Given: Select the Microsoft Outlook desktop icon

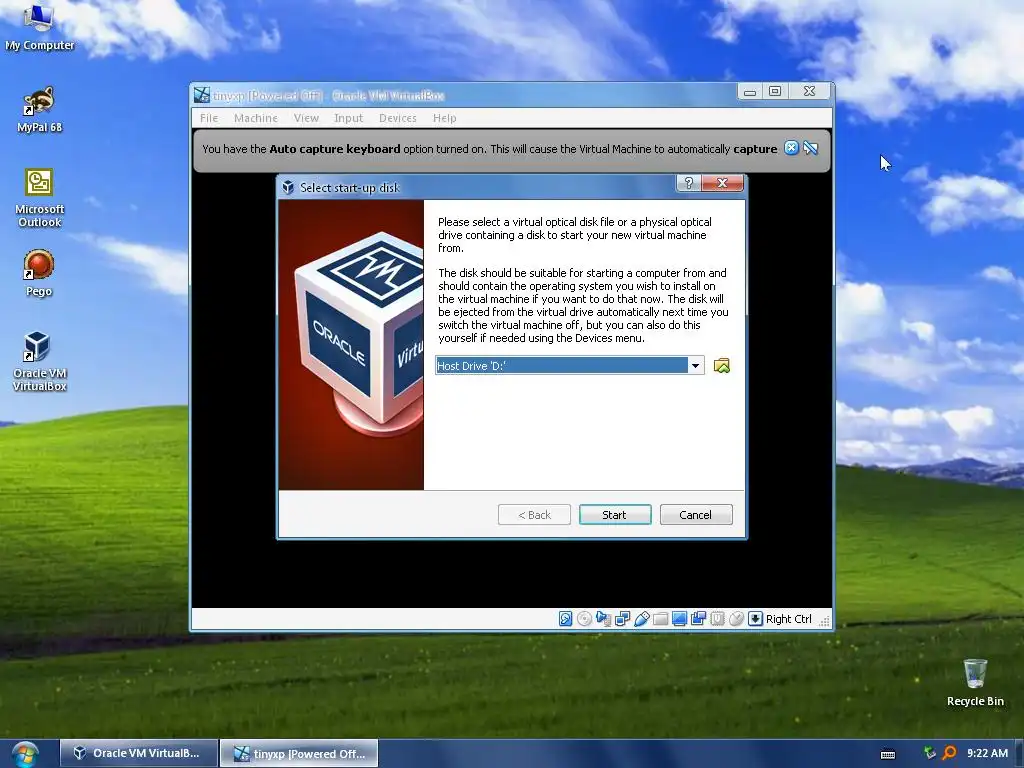Looking at the screenshot, I should 39,199.
